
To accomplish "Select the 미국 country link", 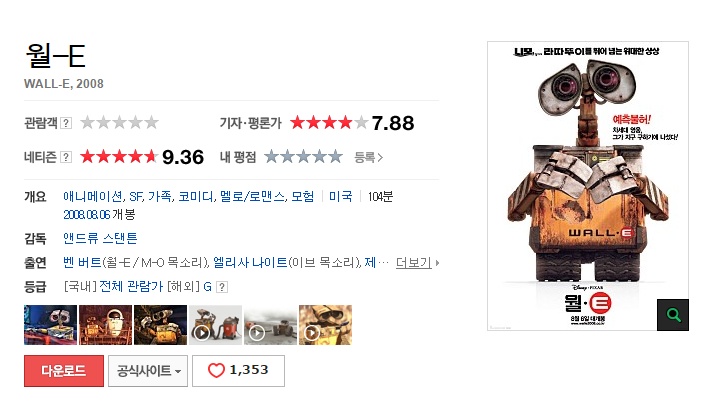I will tap(340, 196).
